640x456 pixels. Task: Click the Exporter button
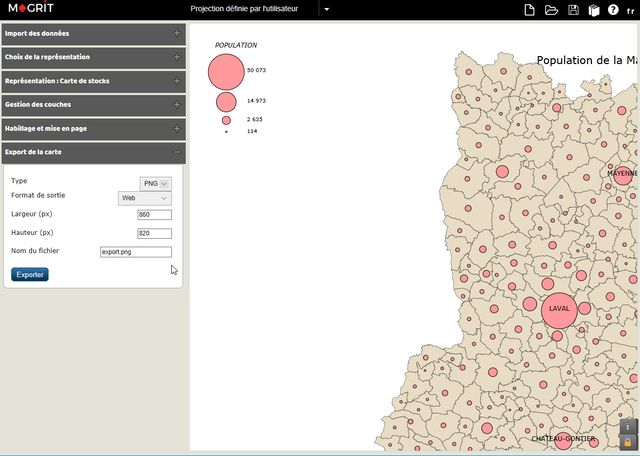(x=30, y=274)
